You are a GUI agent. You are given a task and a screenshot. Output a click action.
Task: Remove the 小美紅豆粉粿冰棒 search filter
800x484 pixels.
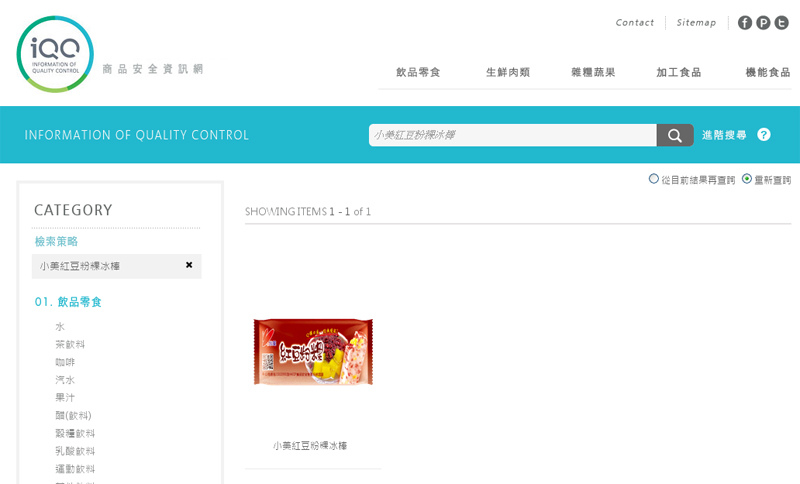click(189, 265)
